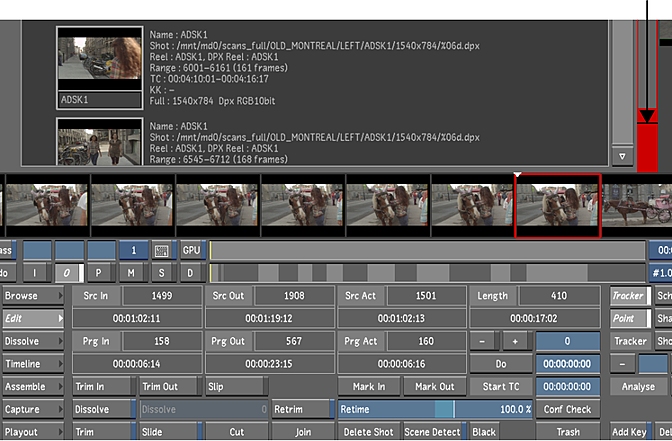
Task: Toggle the S mode button
Action: [162, 273]
